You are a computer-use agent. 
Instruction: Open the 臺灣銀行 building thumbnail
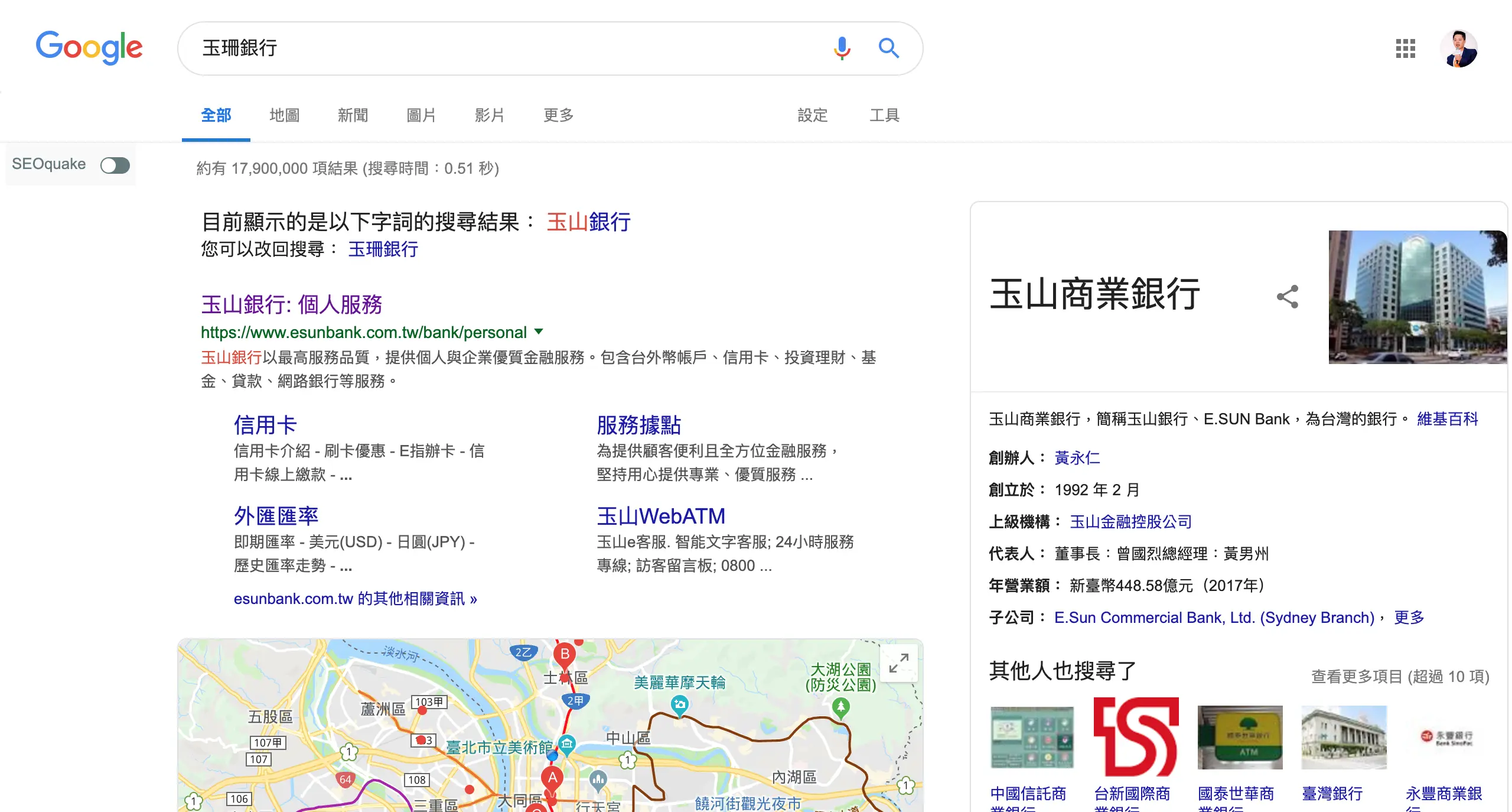[1344, 737]
